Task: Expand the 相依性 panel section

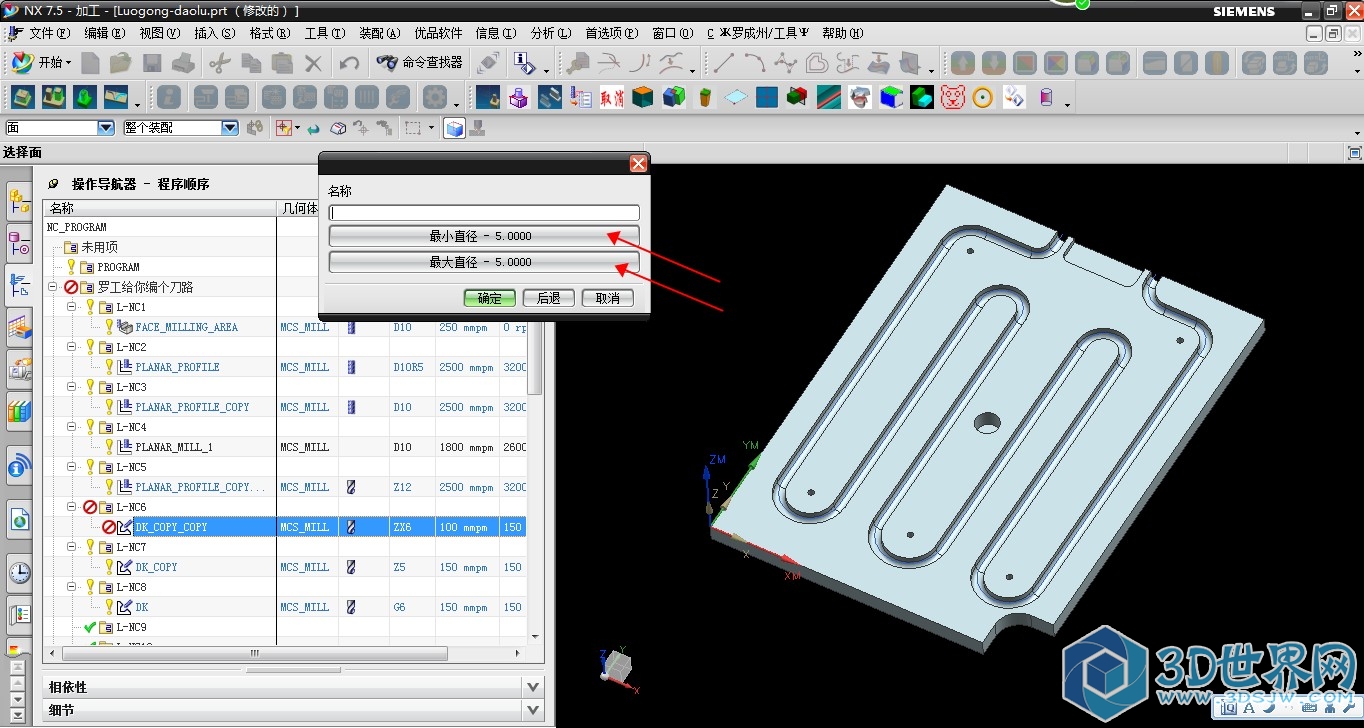Action: 534,687
